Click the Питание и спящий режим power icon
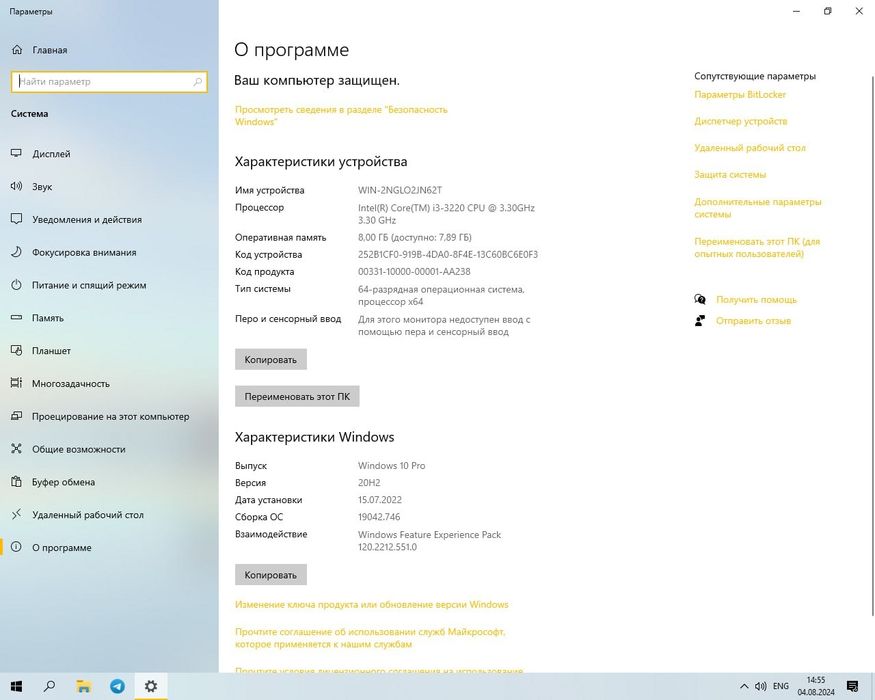This screenshot has width=875, height=700. tap(16, 285)
